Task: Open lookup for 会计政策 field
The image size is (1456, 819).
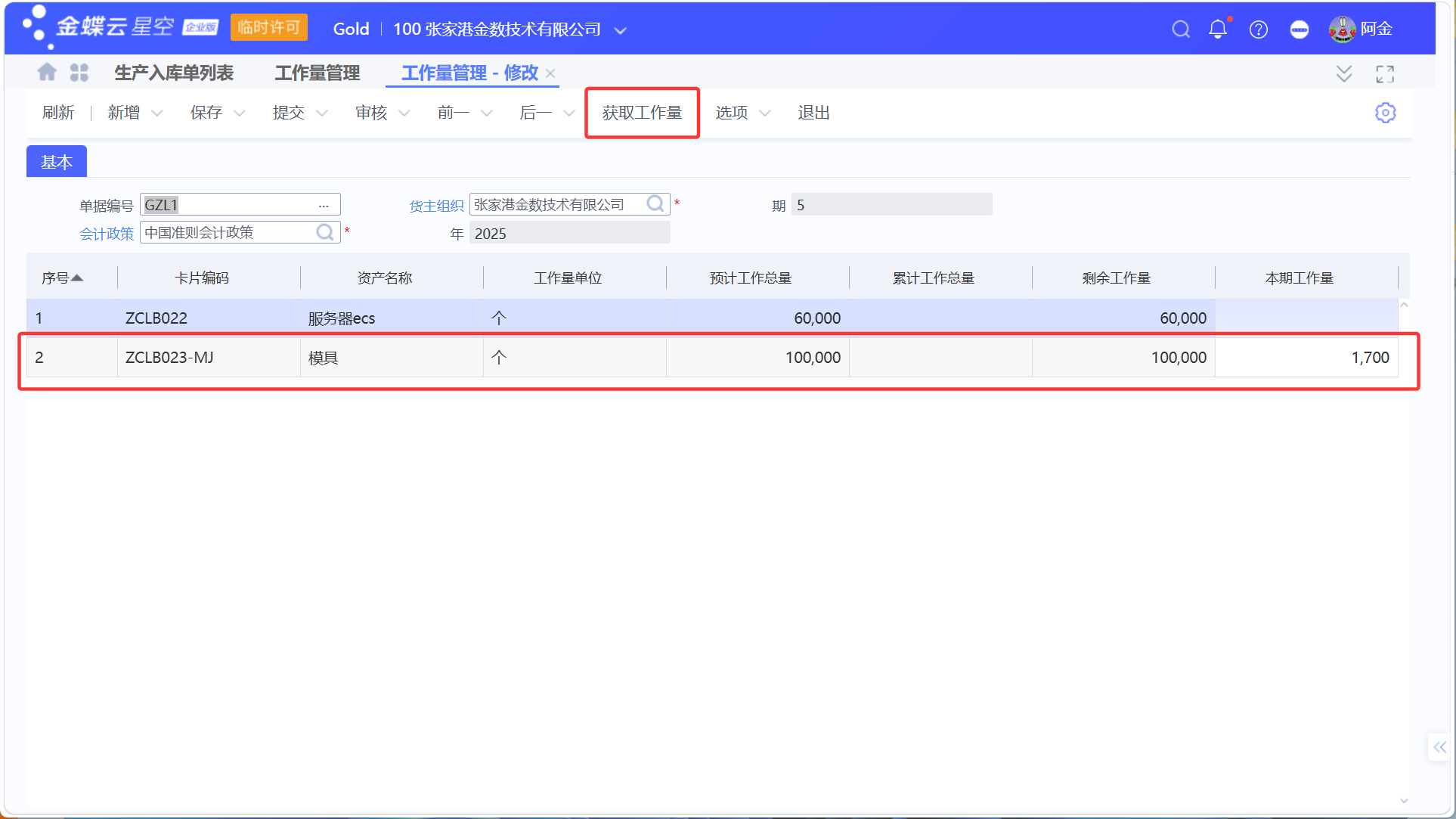Action: (x=325, y=232)
